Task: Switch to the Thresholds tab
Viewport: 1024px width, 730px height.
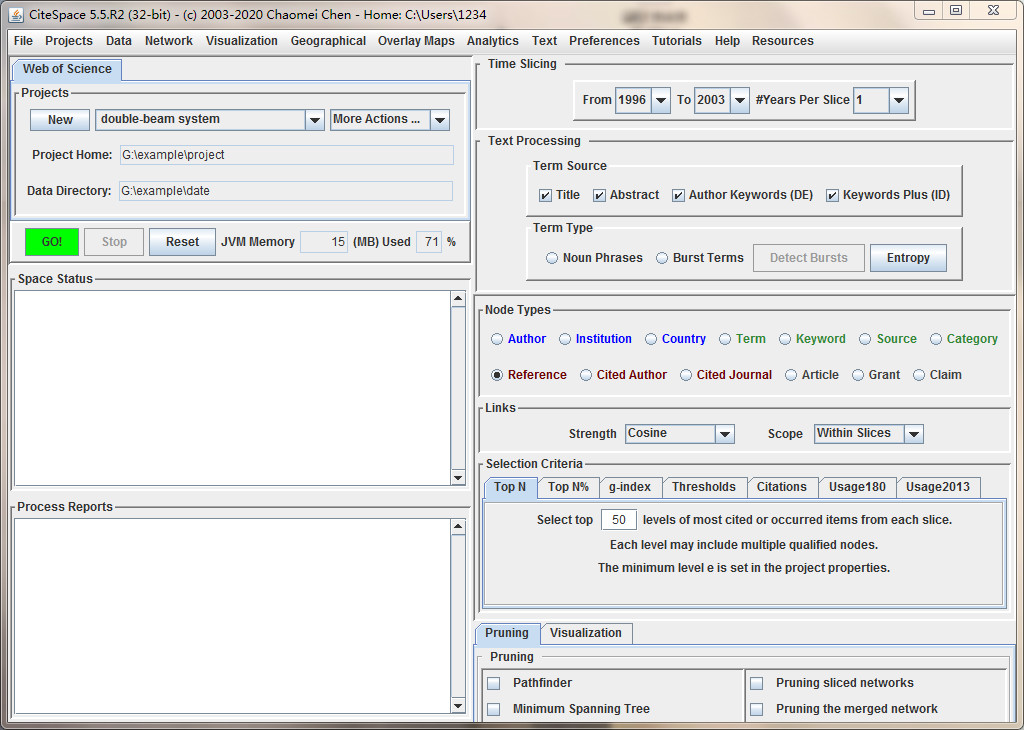Action: tap(703, 487)
